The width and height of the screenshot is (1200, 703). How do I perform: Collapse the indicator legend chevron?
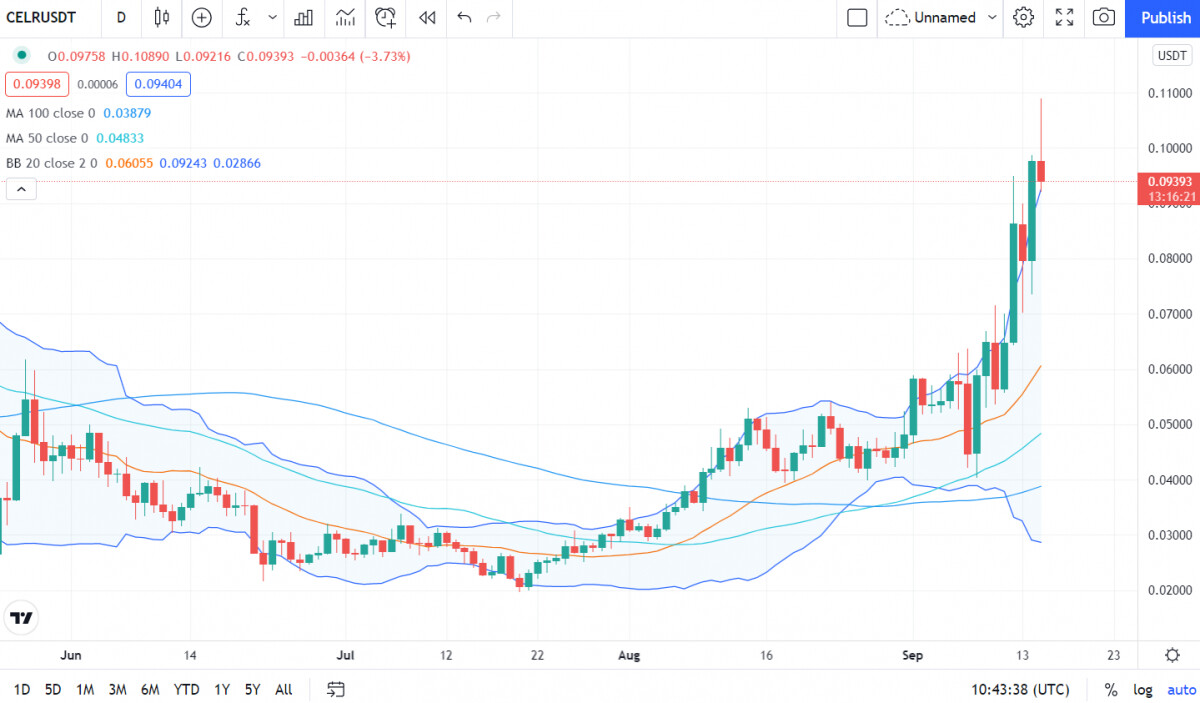21,189
